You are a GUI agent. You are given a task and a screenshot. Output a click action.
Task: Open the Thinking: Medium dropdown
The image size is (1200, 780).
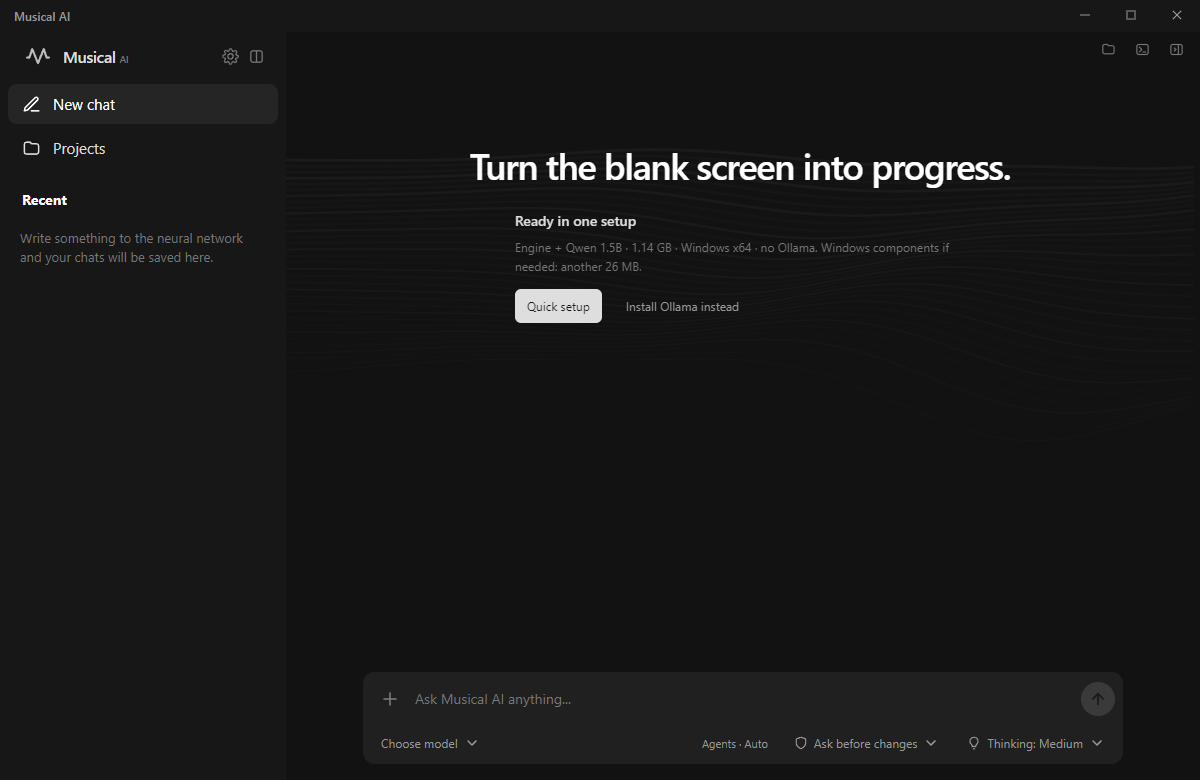(1035, 743)
